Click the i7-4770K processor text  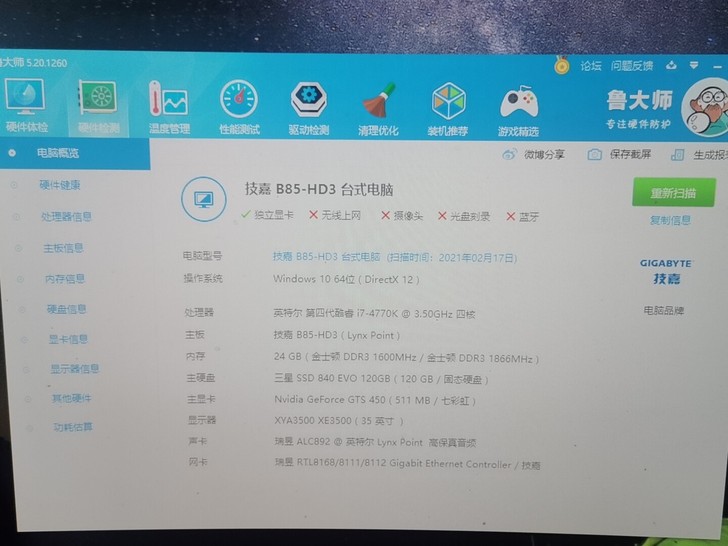(374, 313)
